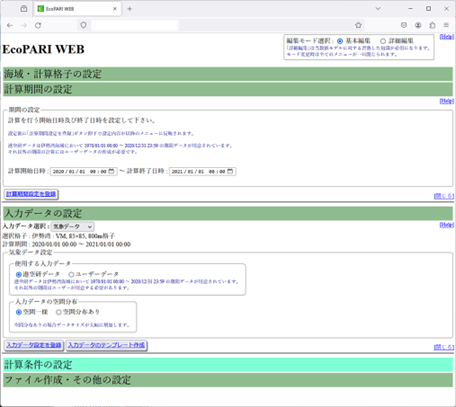The height and width of the screenshot is (407, 456).
Task: Click the 計算期間 : 2020/01/01 00:00 text
Action: pos(66,244)
